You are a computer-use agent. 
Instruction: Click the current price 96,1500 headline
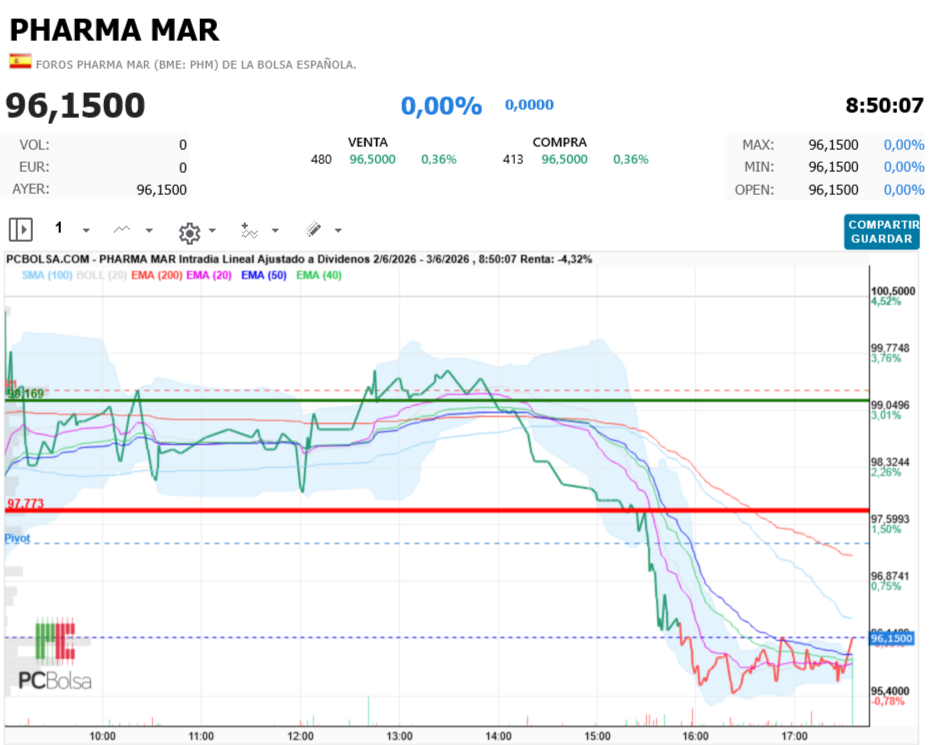coord(75,106)
